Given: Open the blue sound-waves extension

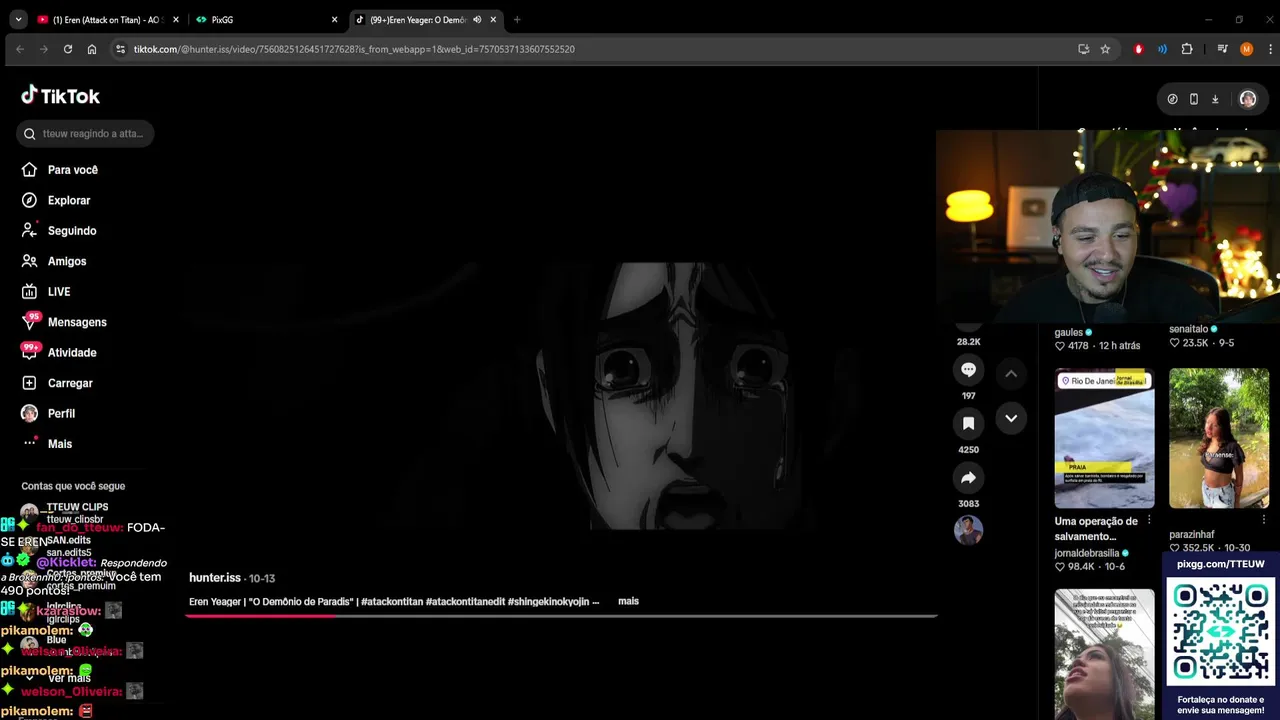Looking at the screenshot, I should pyautogui.click(x=1162, y=49).
